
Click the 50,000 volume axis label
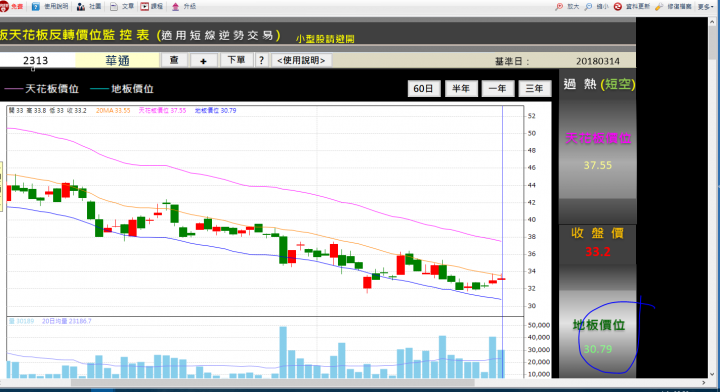click(539, 325)
